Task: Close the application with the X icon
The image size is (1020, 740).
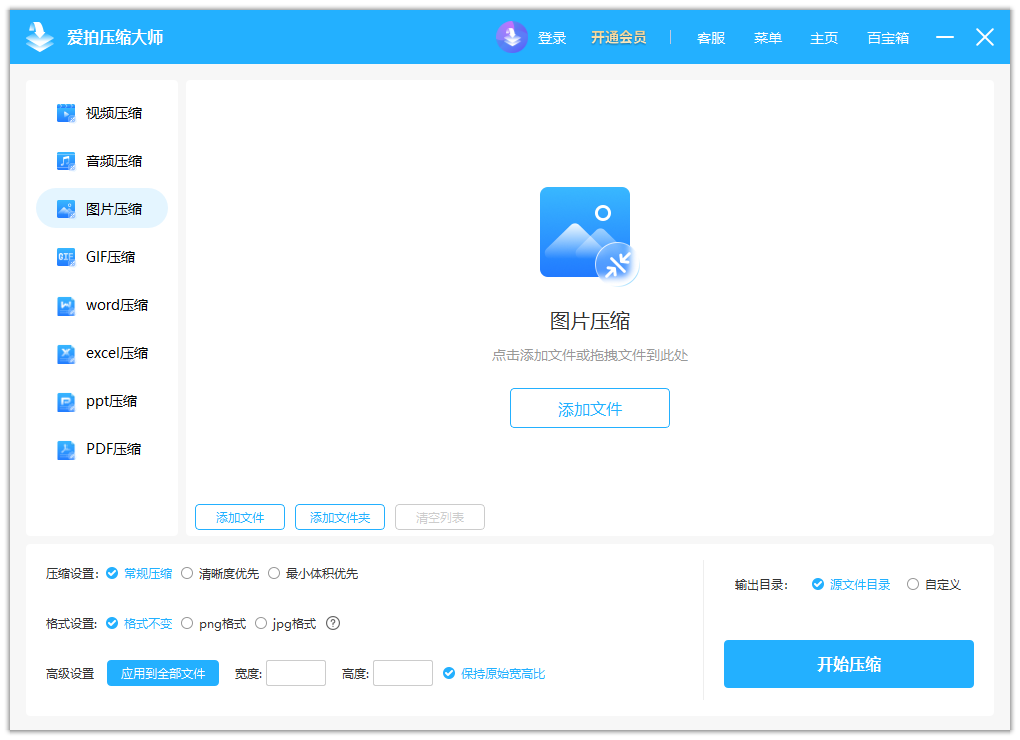Action: tap(985, 37)
